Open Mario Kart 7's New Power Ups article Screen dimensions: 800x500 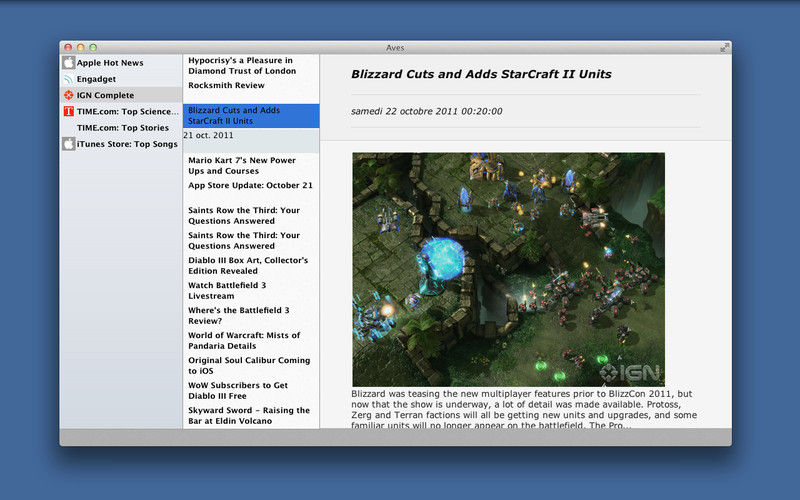[x=251, y=166]
